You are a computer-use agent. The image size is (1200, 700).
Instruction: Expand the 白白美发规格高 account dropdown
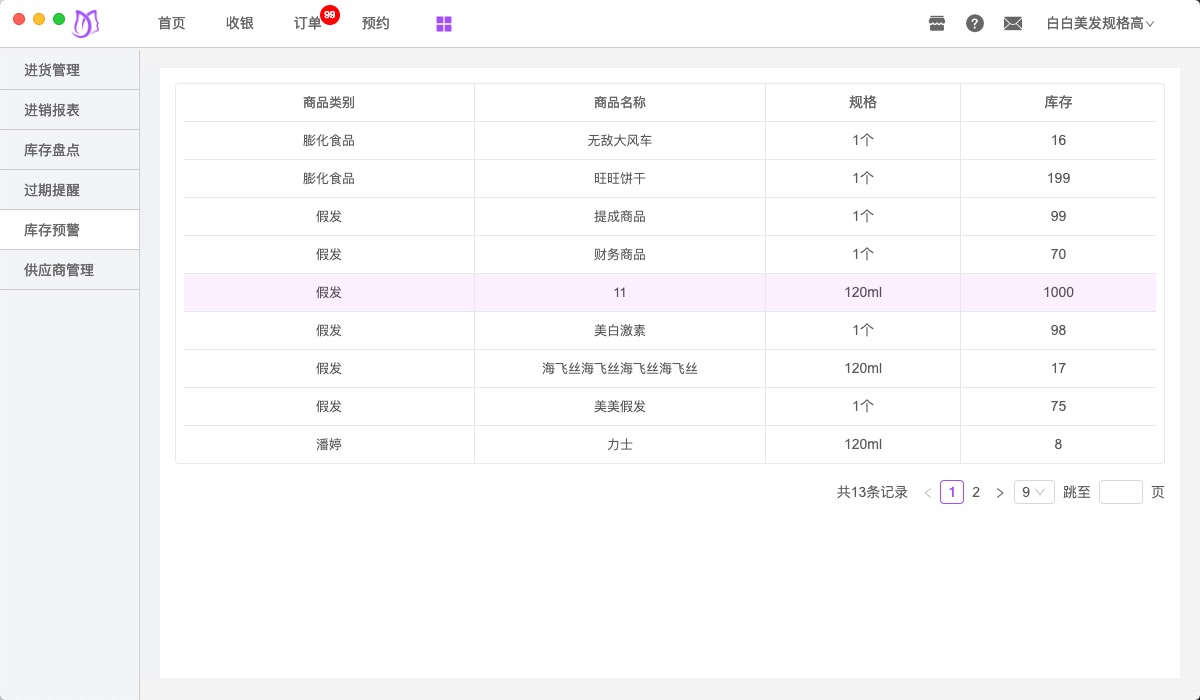(x=1100, y=23)
